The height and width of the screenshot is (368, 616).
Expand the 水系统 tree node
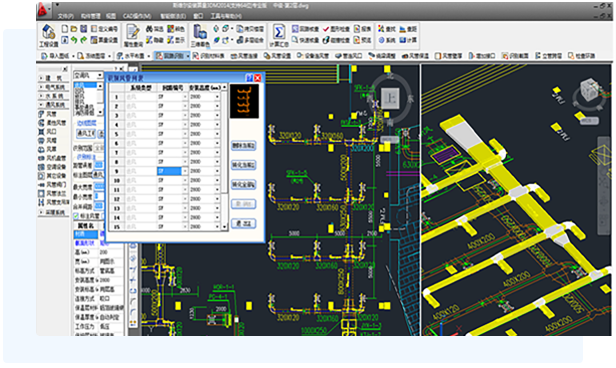41,96
